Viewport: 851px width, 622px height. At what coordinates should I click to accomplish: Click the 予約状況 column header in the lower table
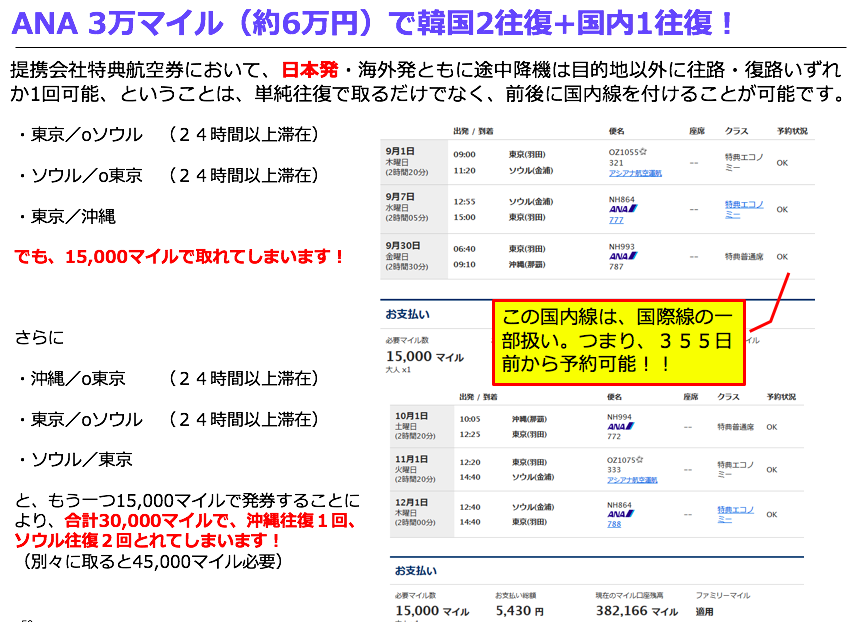coord(781,397)
